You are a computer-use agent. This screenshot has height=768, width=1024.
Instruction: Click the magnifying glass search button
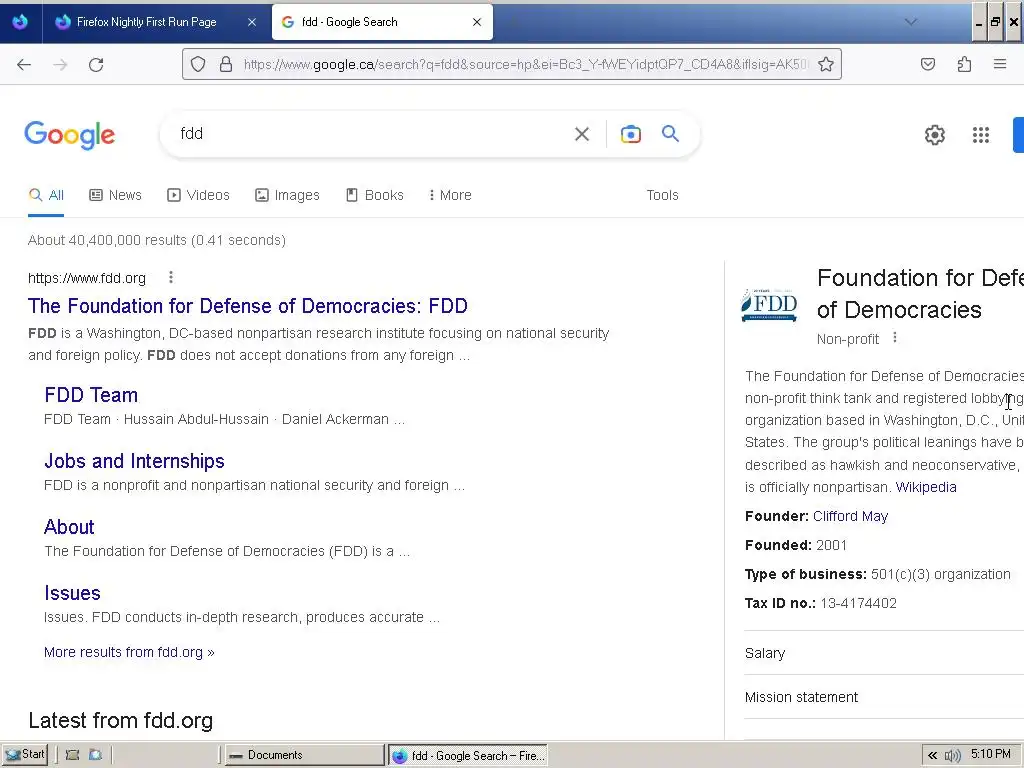[670, 133]
